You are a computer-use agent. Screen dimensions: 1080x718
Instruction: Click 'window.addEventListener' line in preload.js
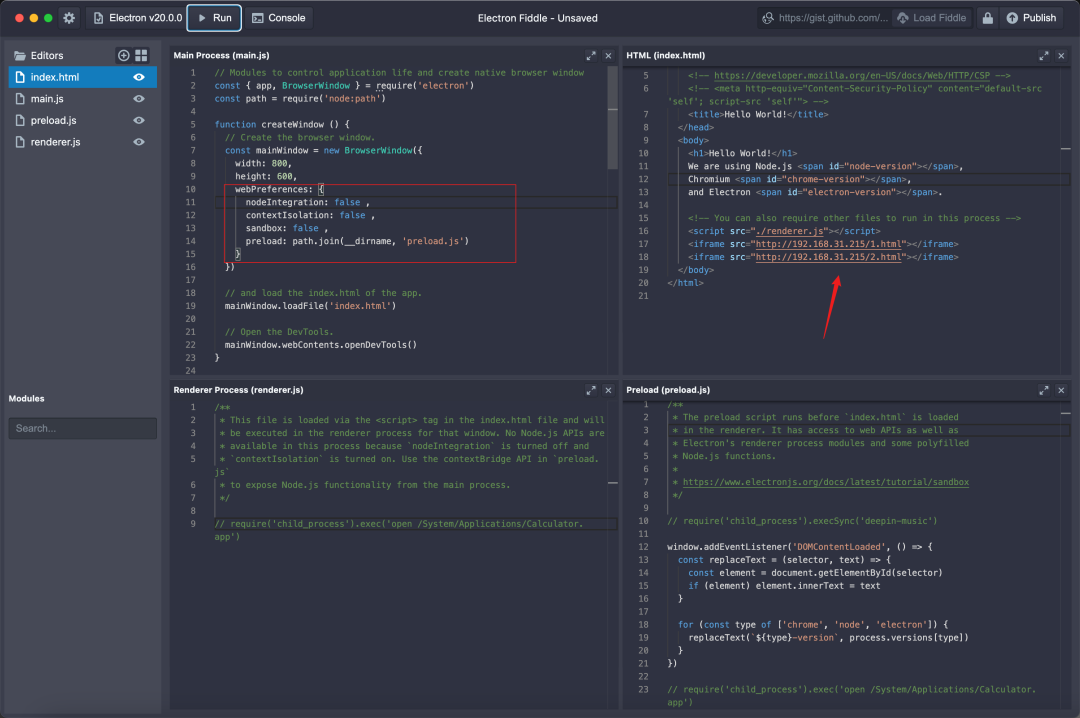800,546
